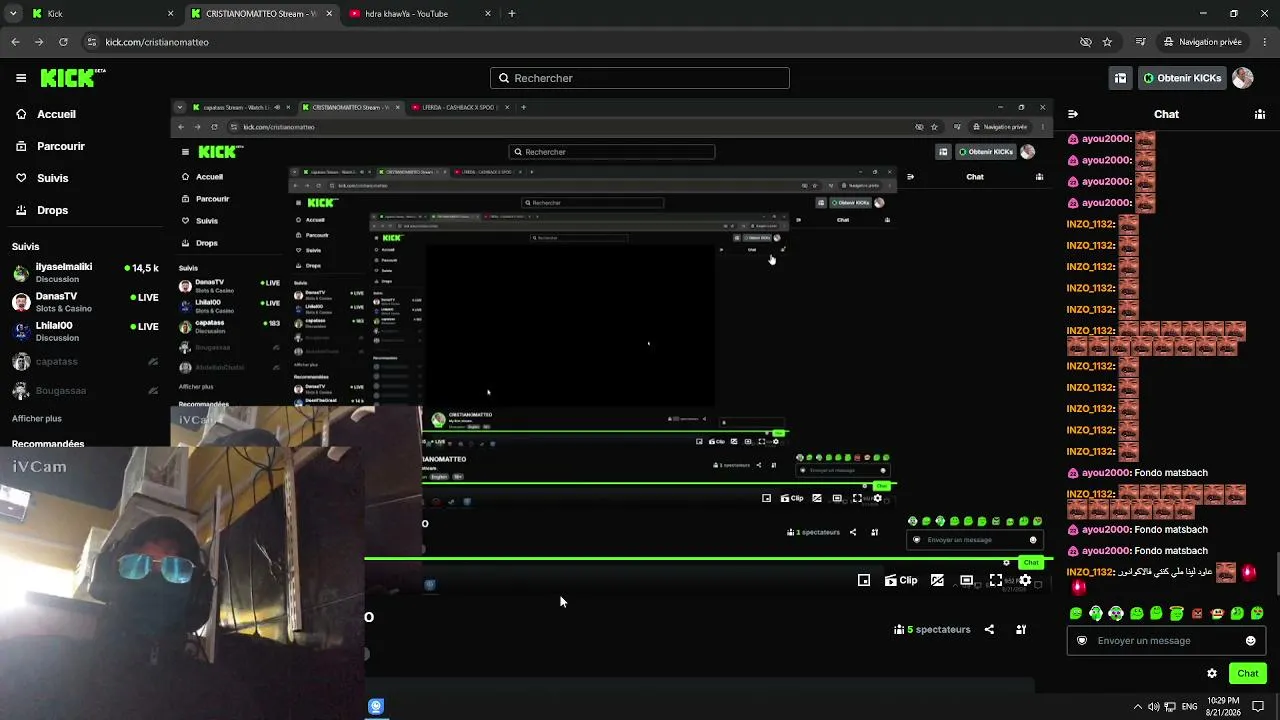Toggle theatre mode left of the fullscreen icon
Image resolution: width=1280 pixels, height=720 pixels.
pos(967,580)
